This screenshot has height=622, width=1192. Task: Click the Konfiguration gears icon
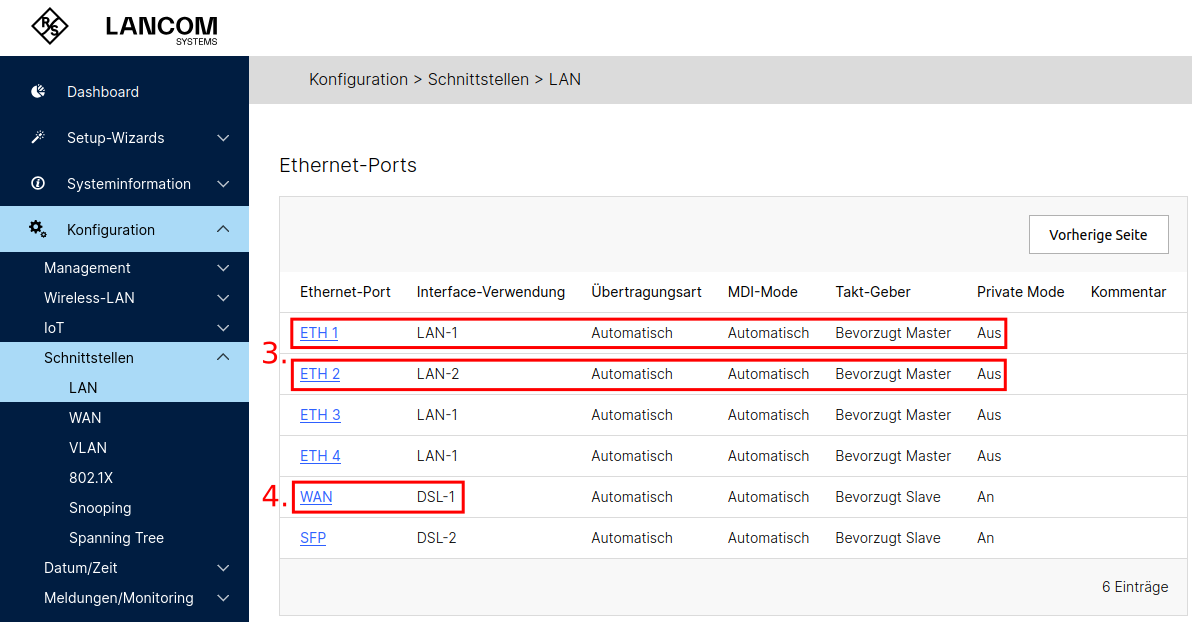point(37,229)
